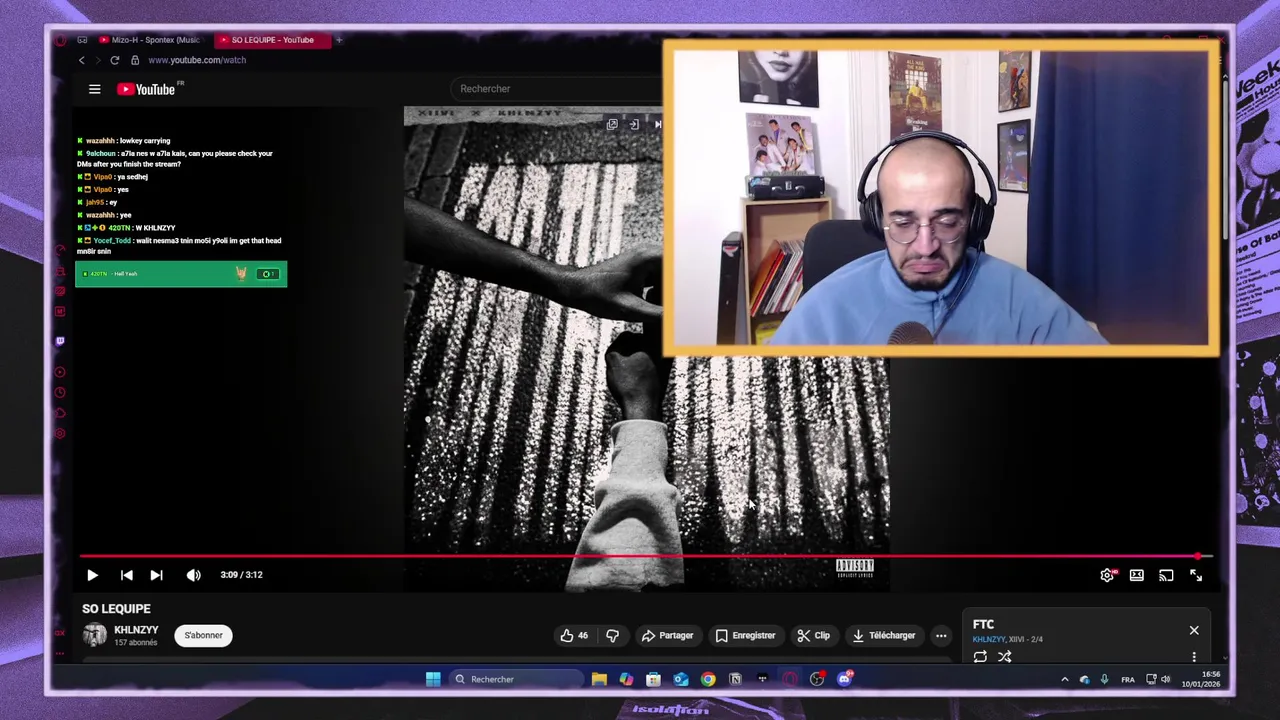Switch to theater mode view
The width and height of the screenshot is (1280, 720).
(1137, 575)
